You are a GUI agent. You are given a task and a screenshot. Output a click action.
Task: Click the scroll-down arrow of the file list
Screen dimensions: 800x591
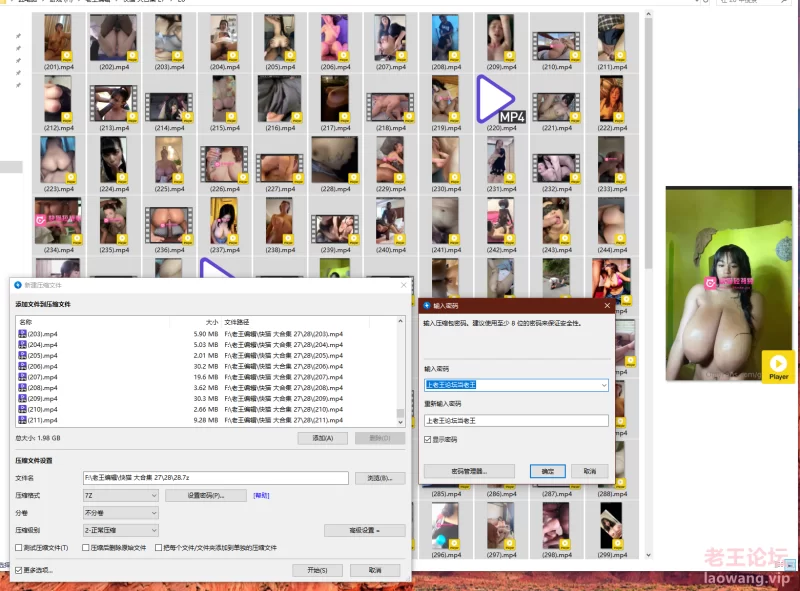coord(401,422)
